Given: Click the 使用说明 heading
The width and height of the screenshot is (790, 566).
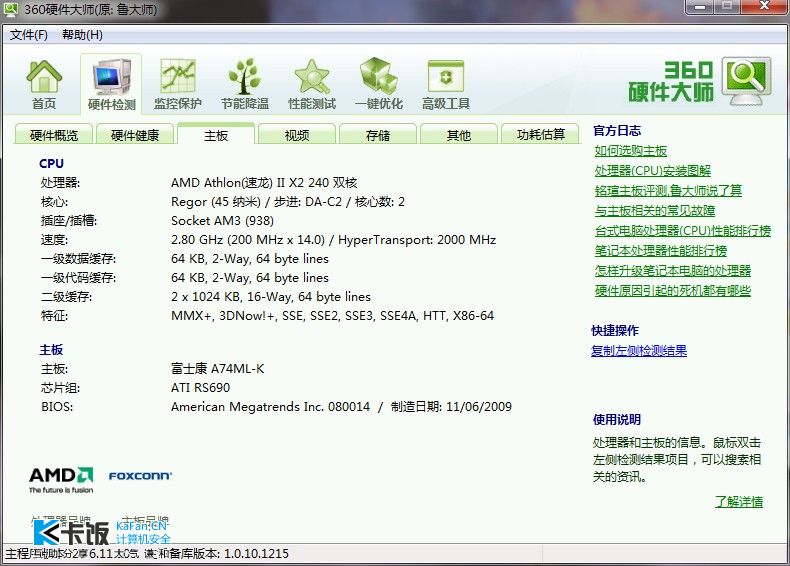Looking at the screenshot, I should point(617,419).
